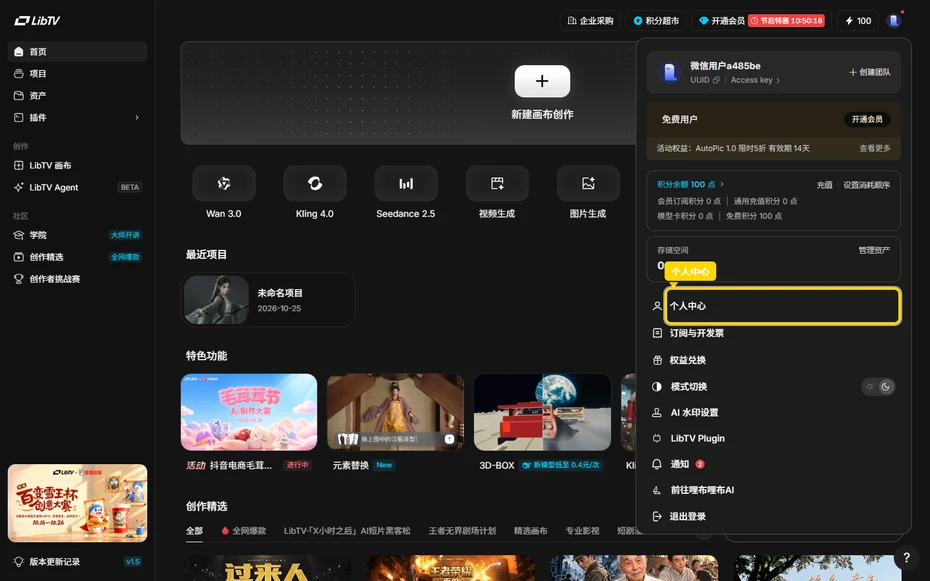Click 前往哩布哩布AI menu entry
The image size is (930, 581).
[x=773, y=490]
